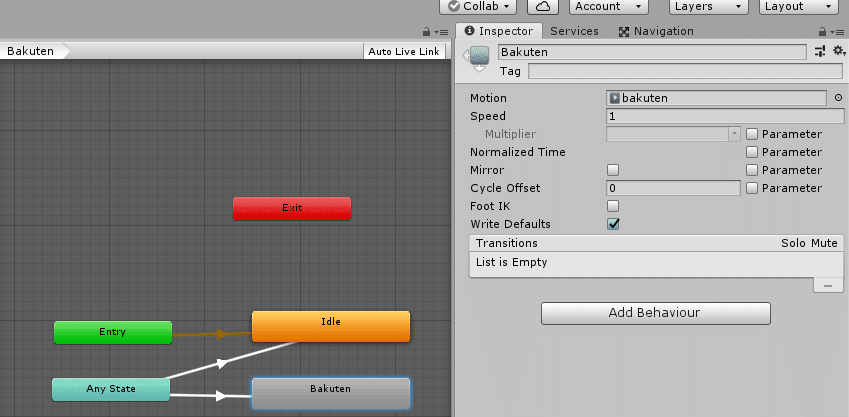Image resolution: width=849 pixels, height=417 pixels.
Task: Click the Inspector panel lock icon
Action: click(822, 32)
